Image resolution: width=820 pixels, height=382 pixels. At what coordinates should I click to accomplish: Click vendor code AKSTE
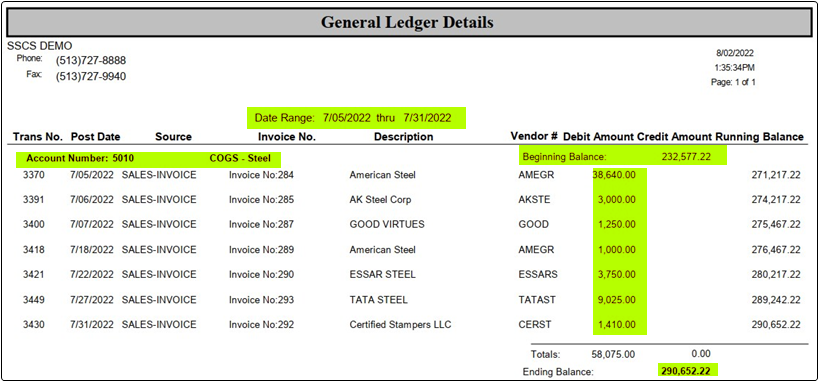(x=534, y=200)
